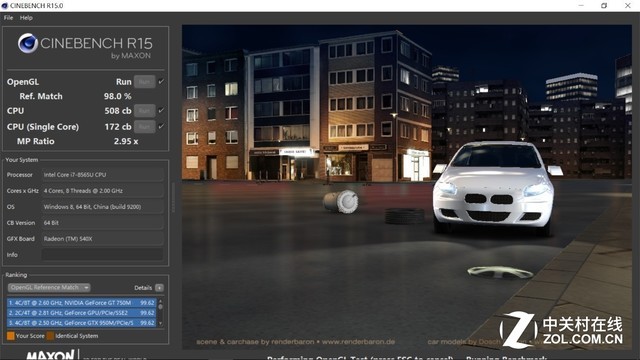Click the MAXON logo at bottom left
640x360 pixels.
point(50,355)
